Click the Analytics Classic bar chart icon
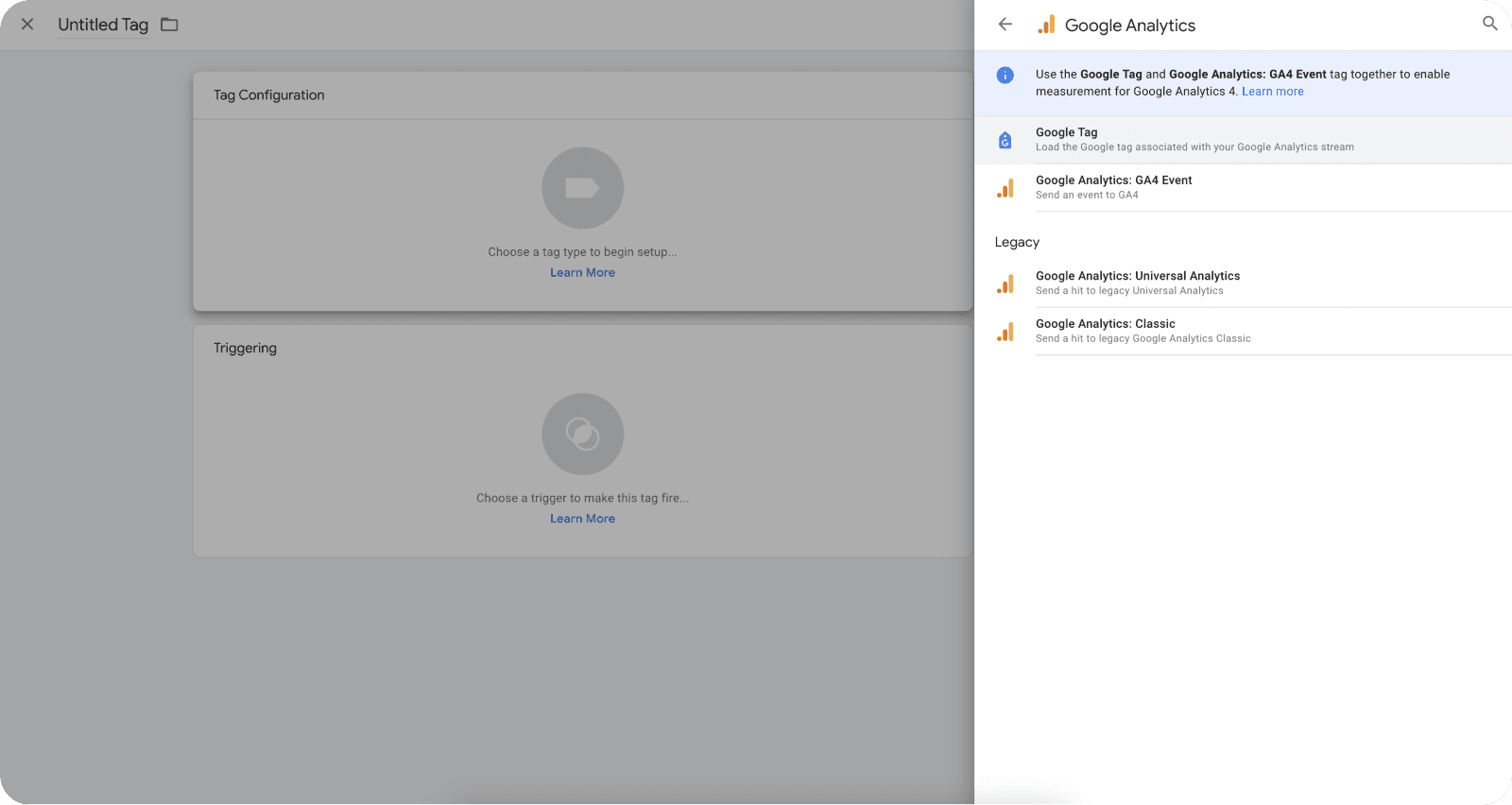The image size is (1512, 805). click(x=1005, y=332)
